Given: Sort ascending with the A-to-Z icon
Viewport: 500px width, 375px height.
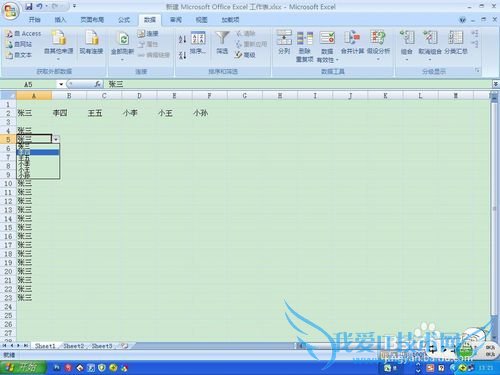Looking at the screenshot, I should [182, 39].
